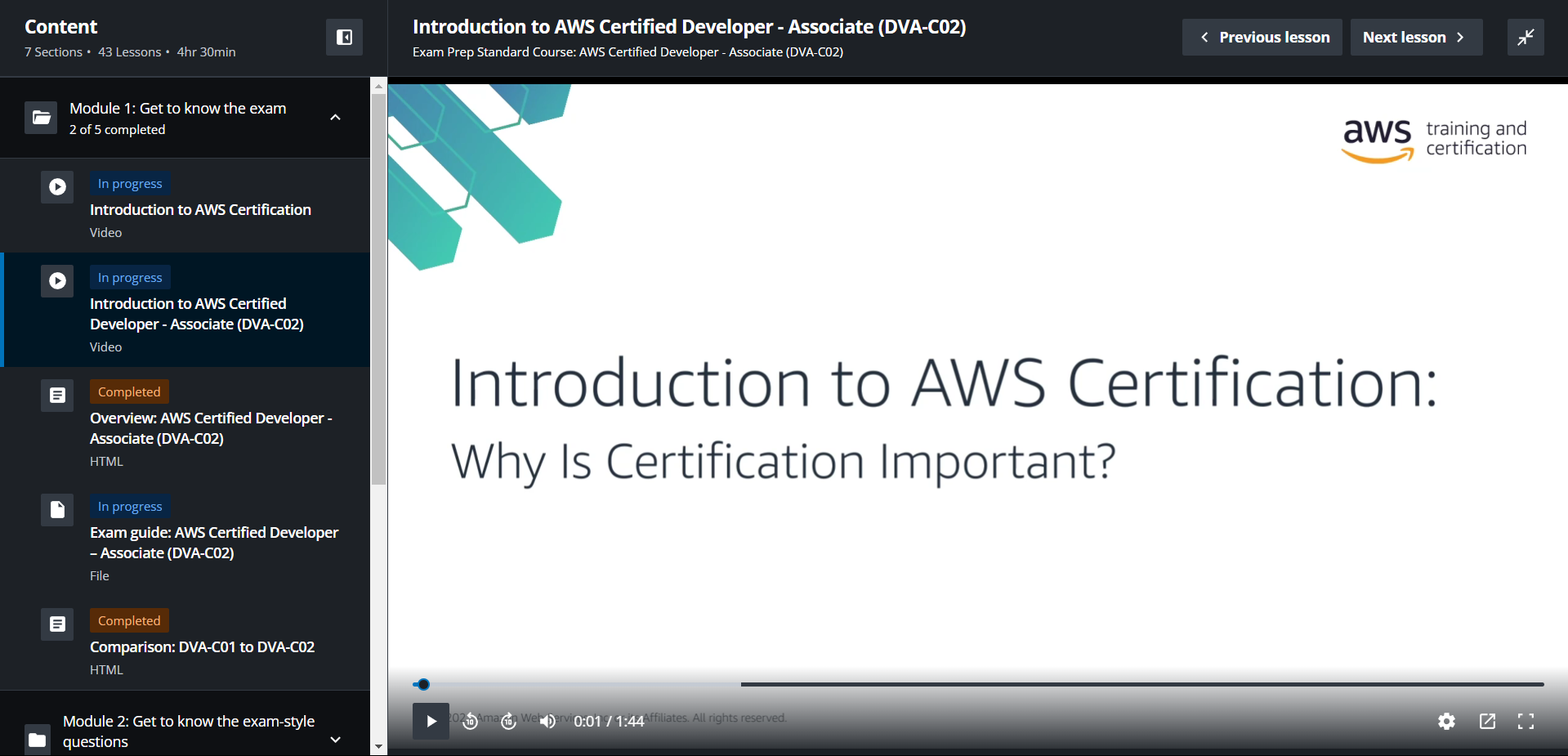Click the sidebar scrollbar thumb

click(x=378, y=289)
